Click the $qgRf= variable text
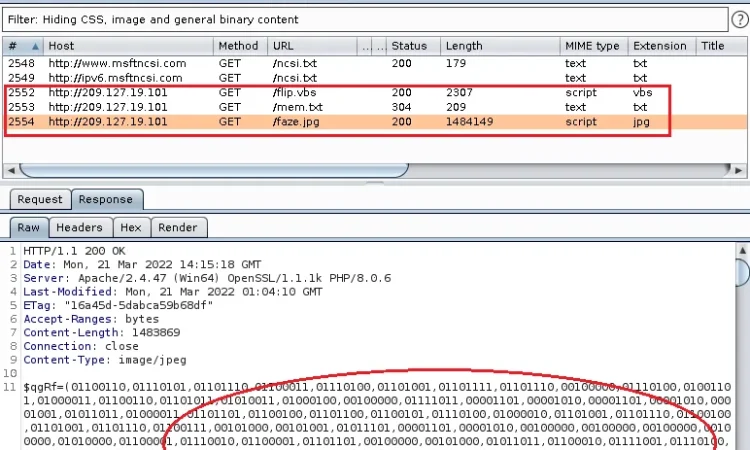750x450 pixels. click(44, 387)
